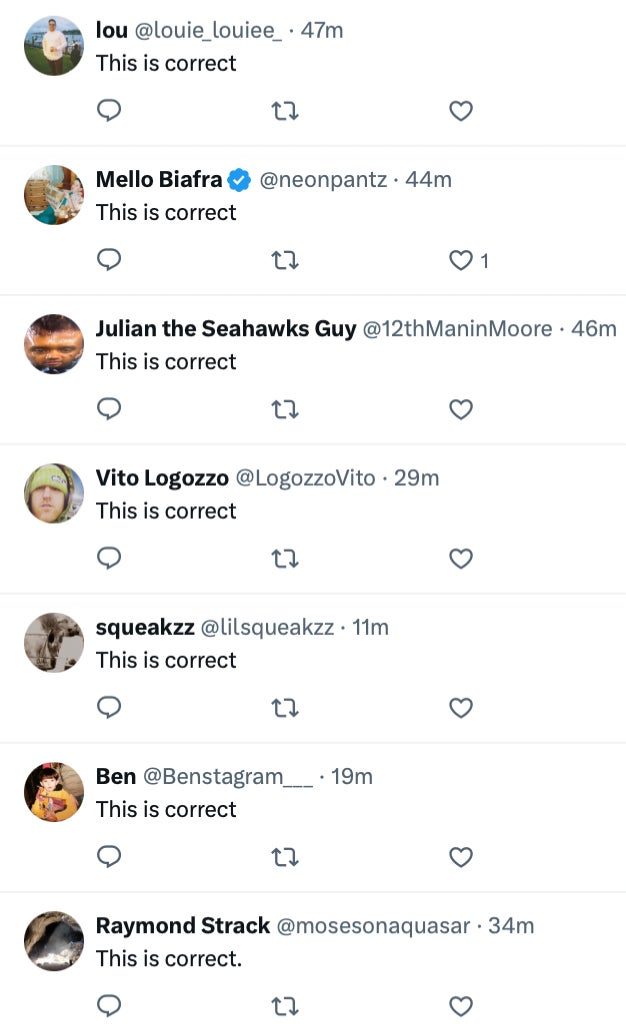Retweet Vito Logozzo's post

point(285,559)
